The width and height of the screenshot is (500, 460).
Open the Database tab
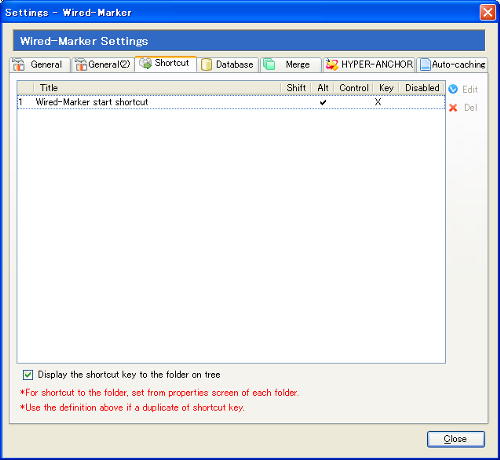tap(228, 65)
